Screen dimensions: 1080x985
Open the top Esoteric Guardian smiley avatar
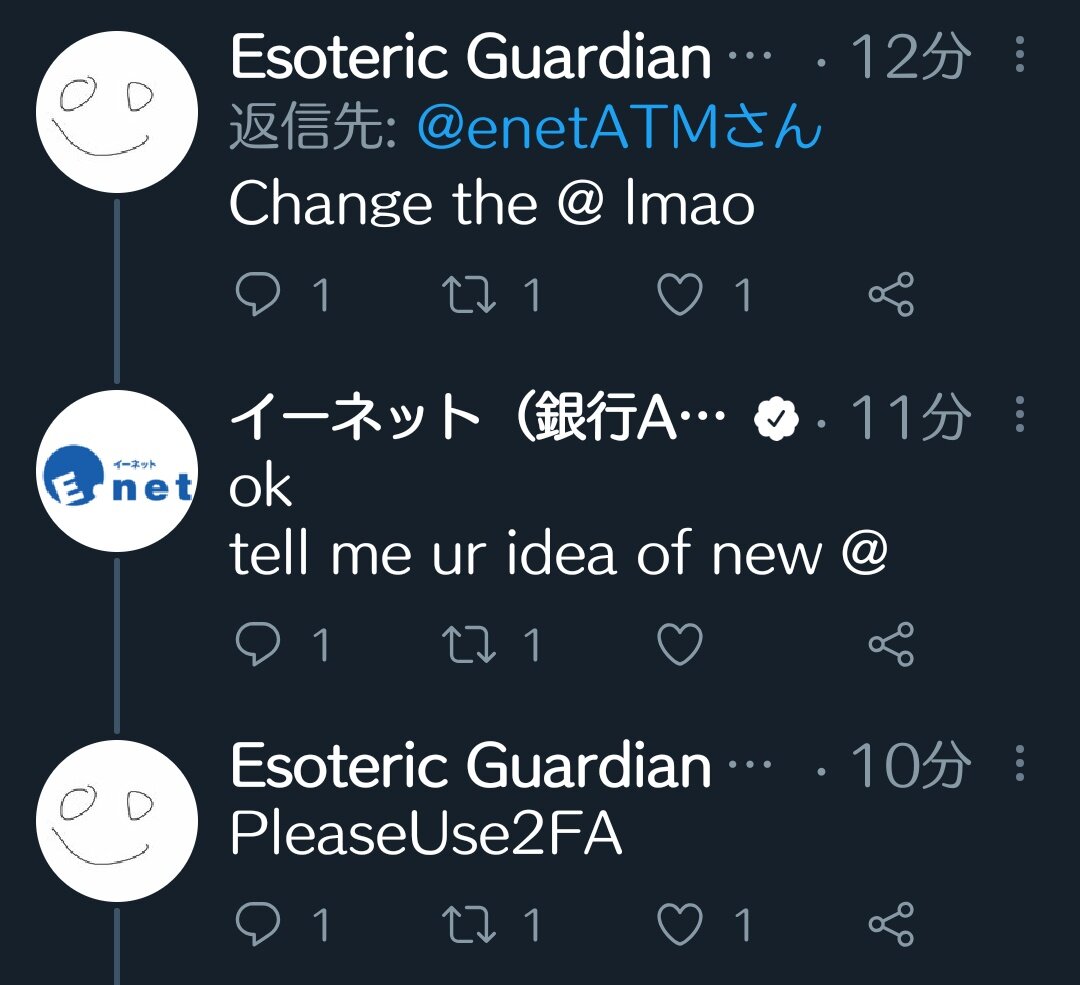[117, 112]
